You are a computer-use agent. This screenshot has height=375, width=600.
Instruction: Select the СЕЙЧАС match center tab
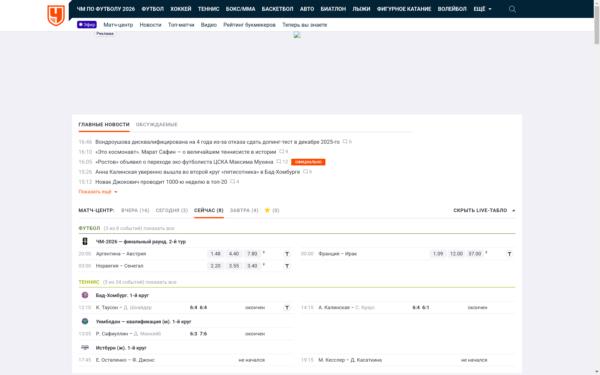tap(209, 210)
